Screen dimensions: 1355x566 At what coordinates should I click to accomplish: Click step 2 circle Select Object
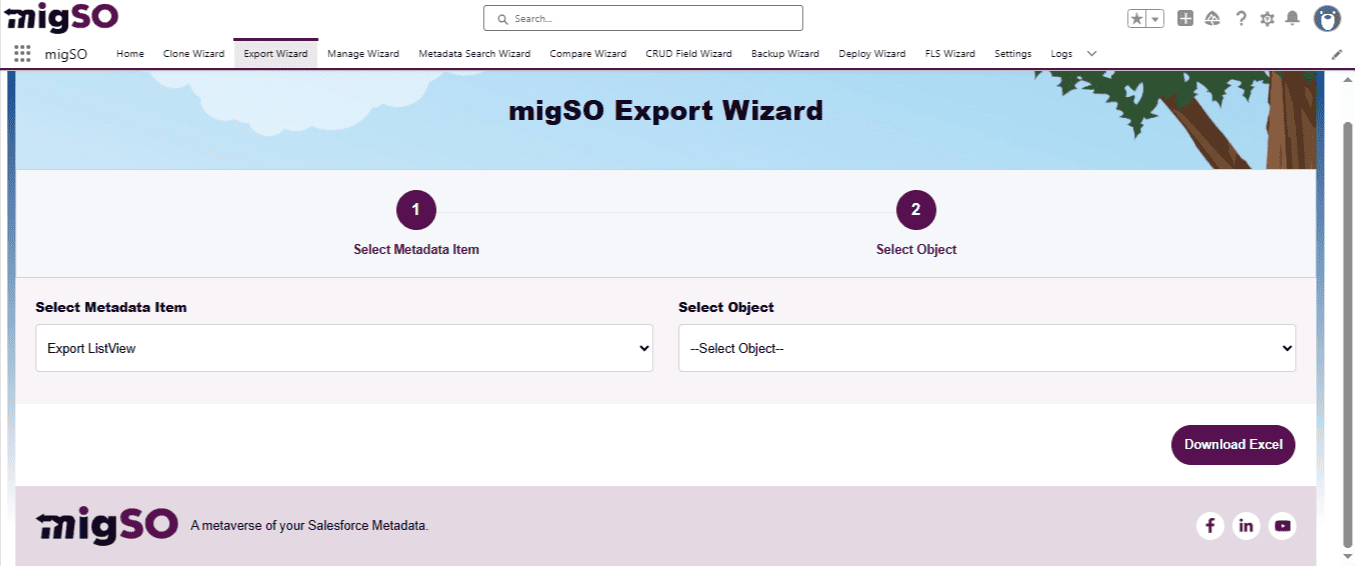[916, 210]
